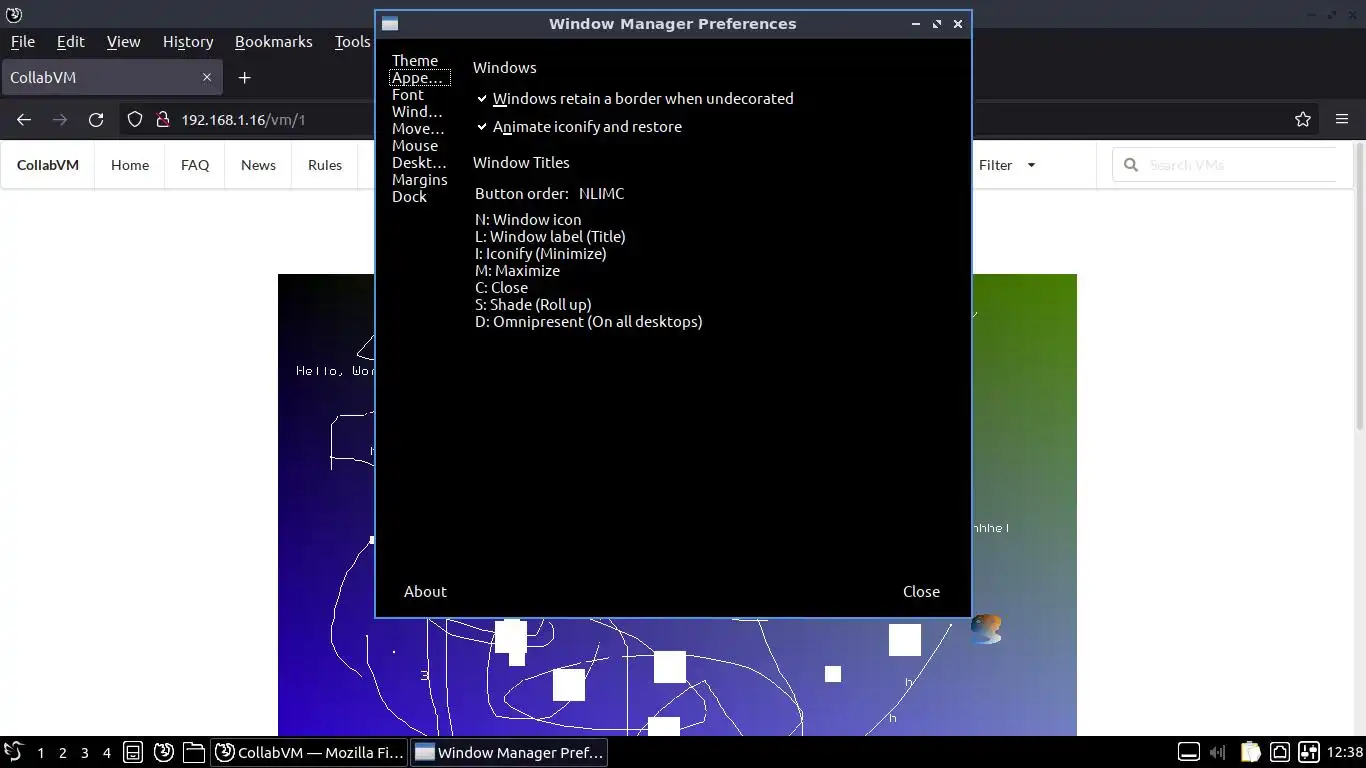Activate the CollabVM Mozilla Firefox taskbar entry
The image size is (1366, 768).
[x=309, y=752]
